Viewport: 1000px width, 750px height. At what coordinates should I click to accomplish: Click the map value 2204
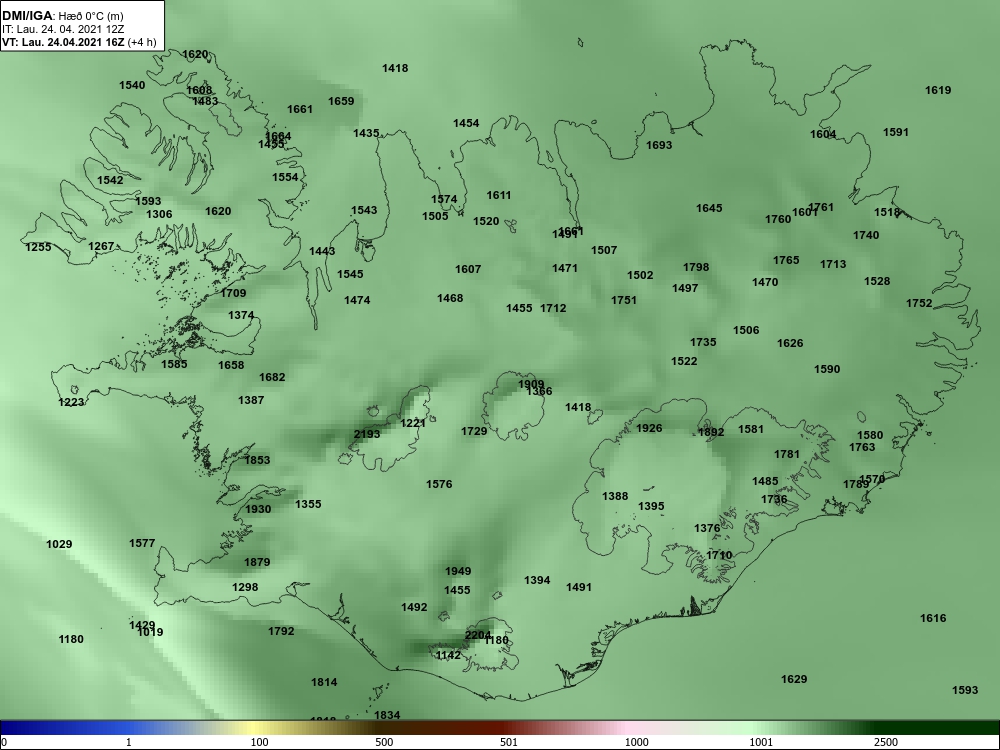[x=478, y=635]
